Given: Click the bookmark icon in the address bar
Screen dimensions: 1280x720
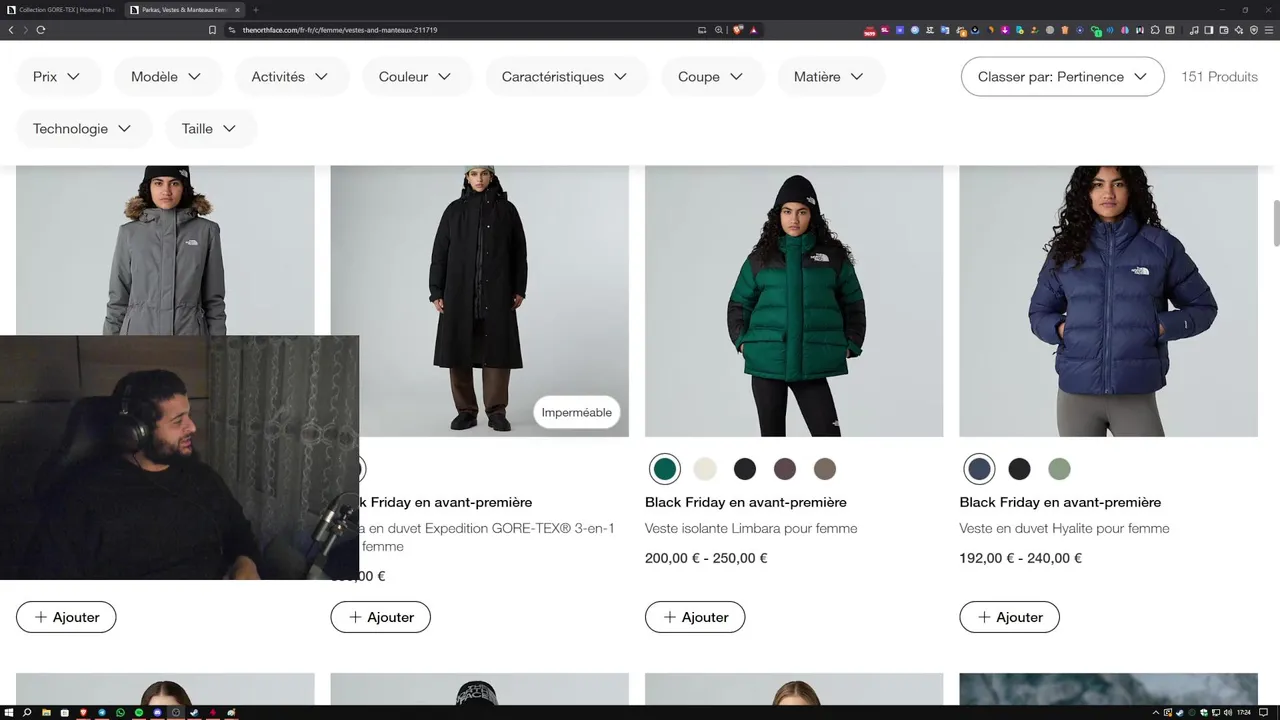Looking at the screenshot, I should (x=212, y=30).
